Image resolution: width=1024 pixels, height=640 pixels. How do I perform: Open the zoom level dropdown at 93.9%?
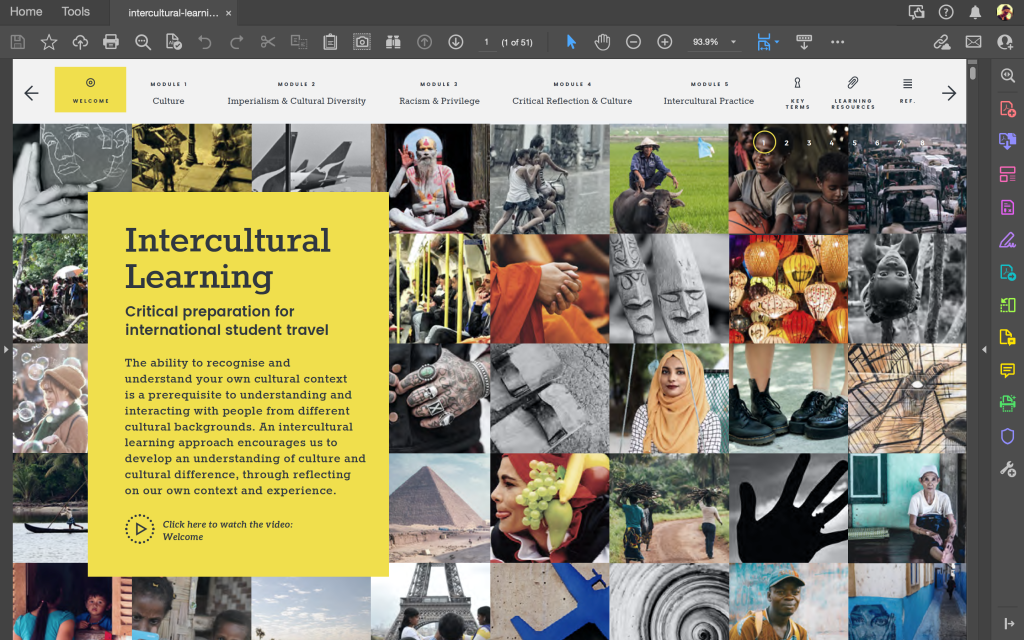point(733,42)
